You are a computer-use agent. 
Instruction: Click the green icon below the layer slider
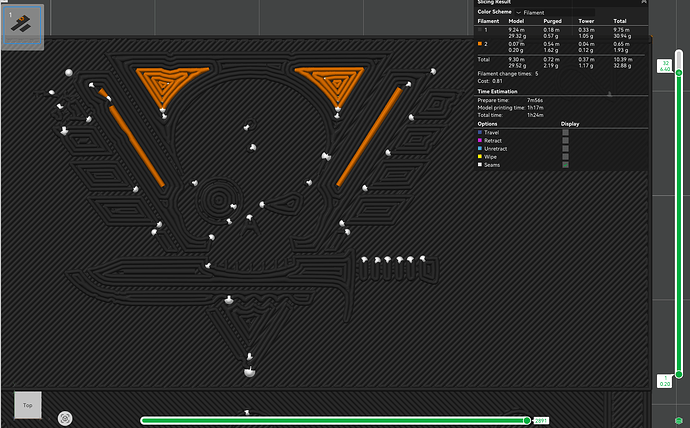click(x=679, y=421)
